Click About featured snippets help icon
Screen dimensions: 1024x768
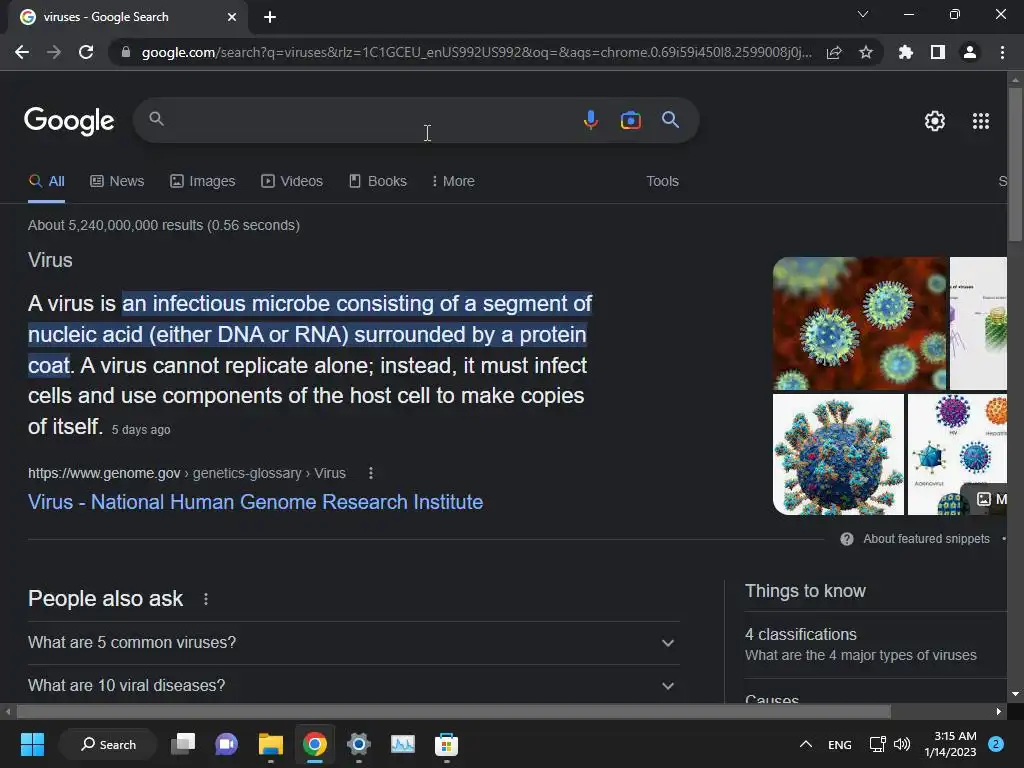(x=846, y=539)
